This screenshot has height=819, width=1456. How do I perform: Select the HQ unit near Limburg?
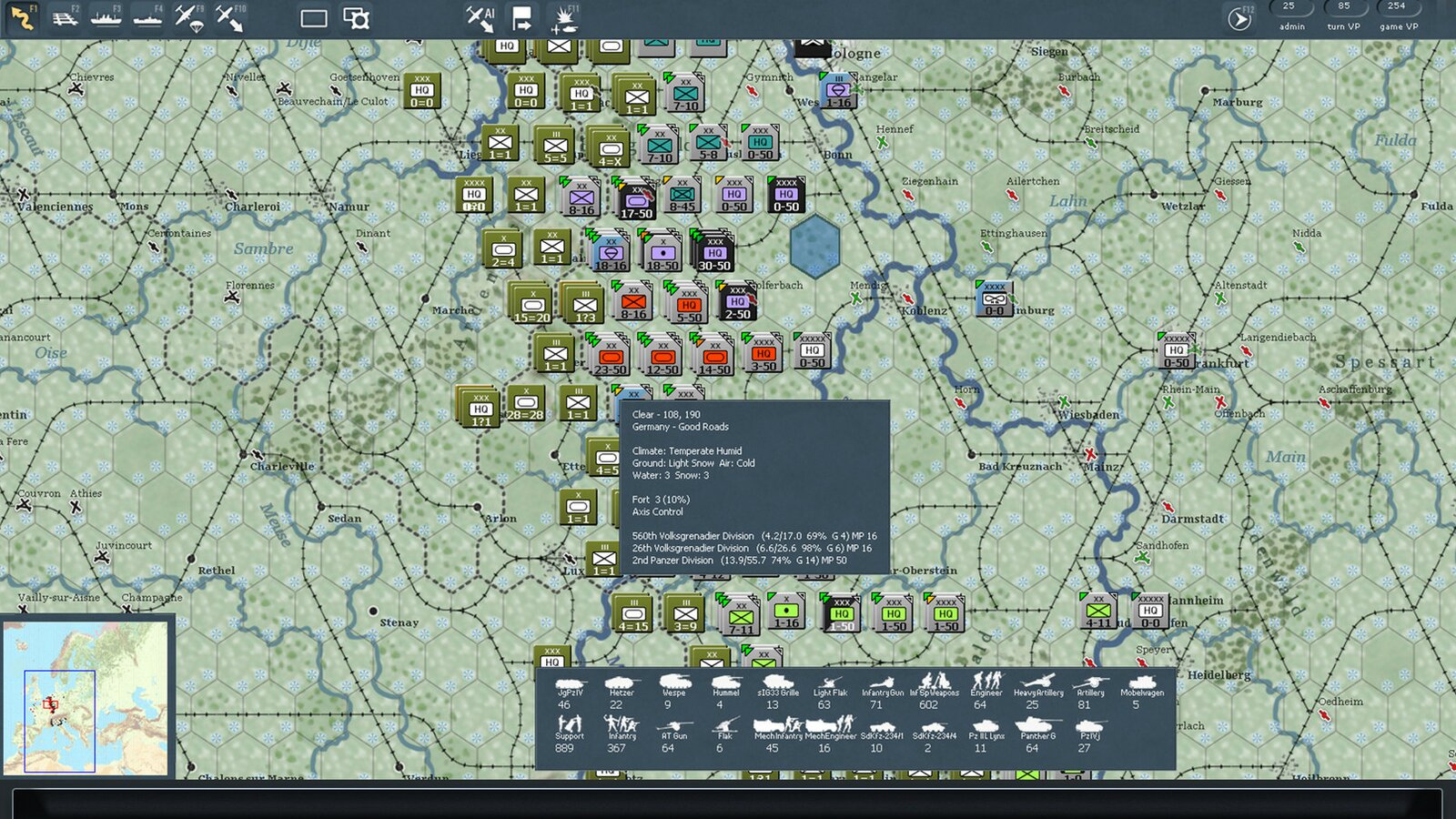pos(994,299)
